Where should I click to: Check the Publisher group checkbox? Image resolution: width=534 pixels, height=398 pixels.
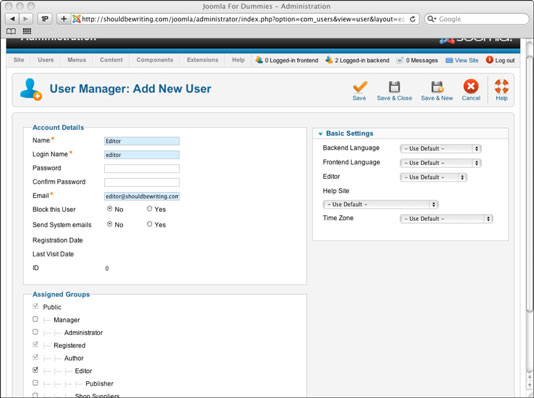click(x=35, y=383)
